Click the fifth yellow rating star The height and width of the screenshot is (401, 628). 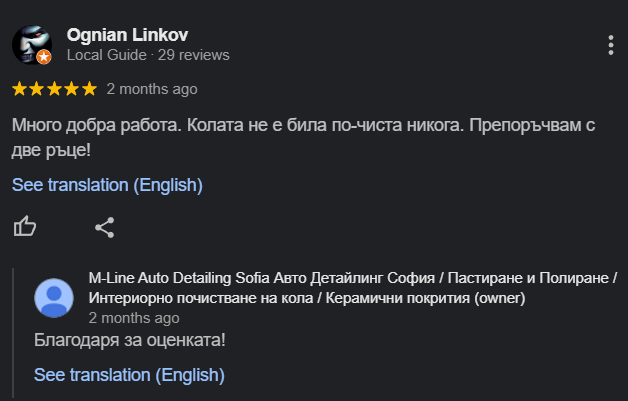point(90,89)
